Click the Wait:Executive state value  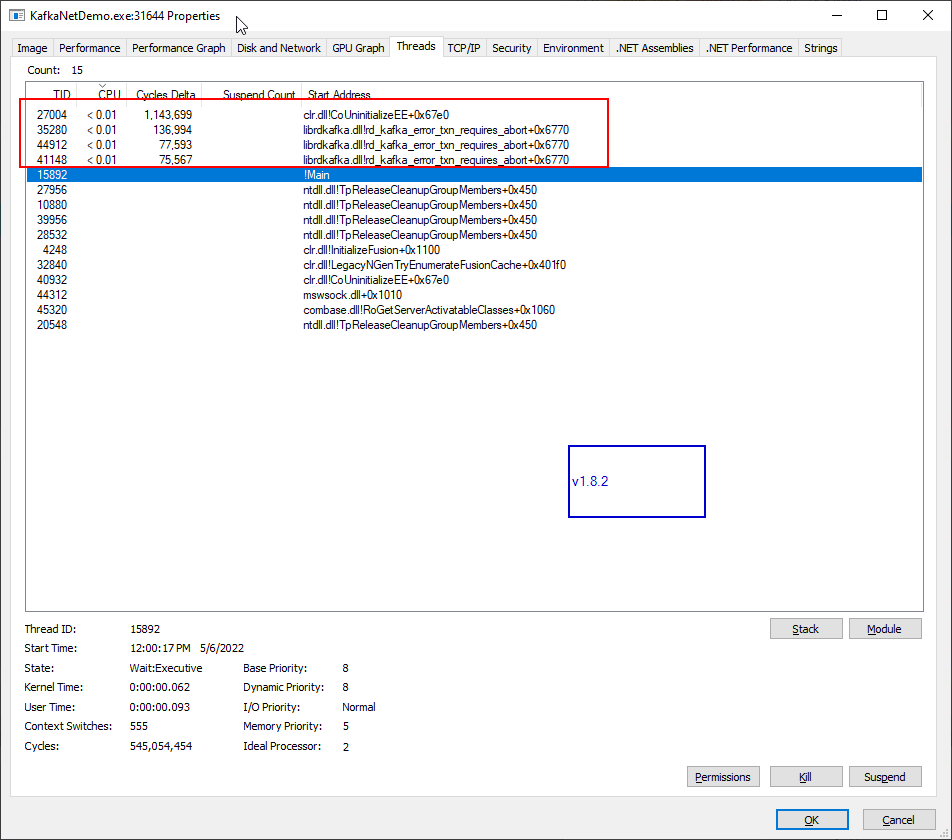166,668
